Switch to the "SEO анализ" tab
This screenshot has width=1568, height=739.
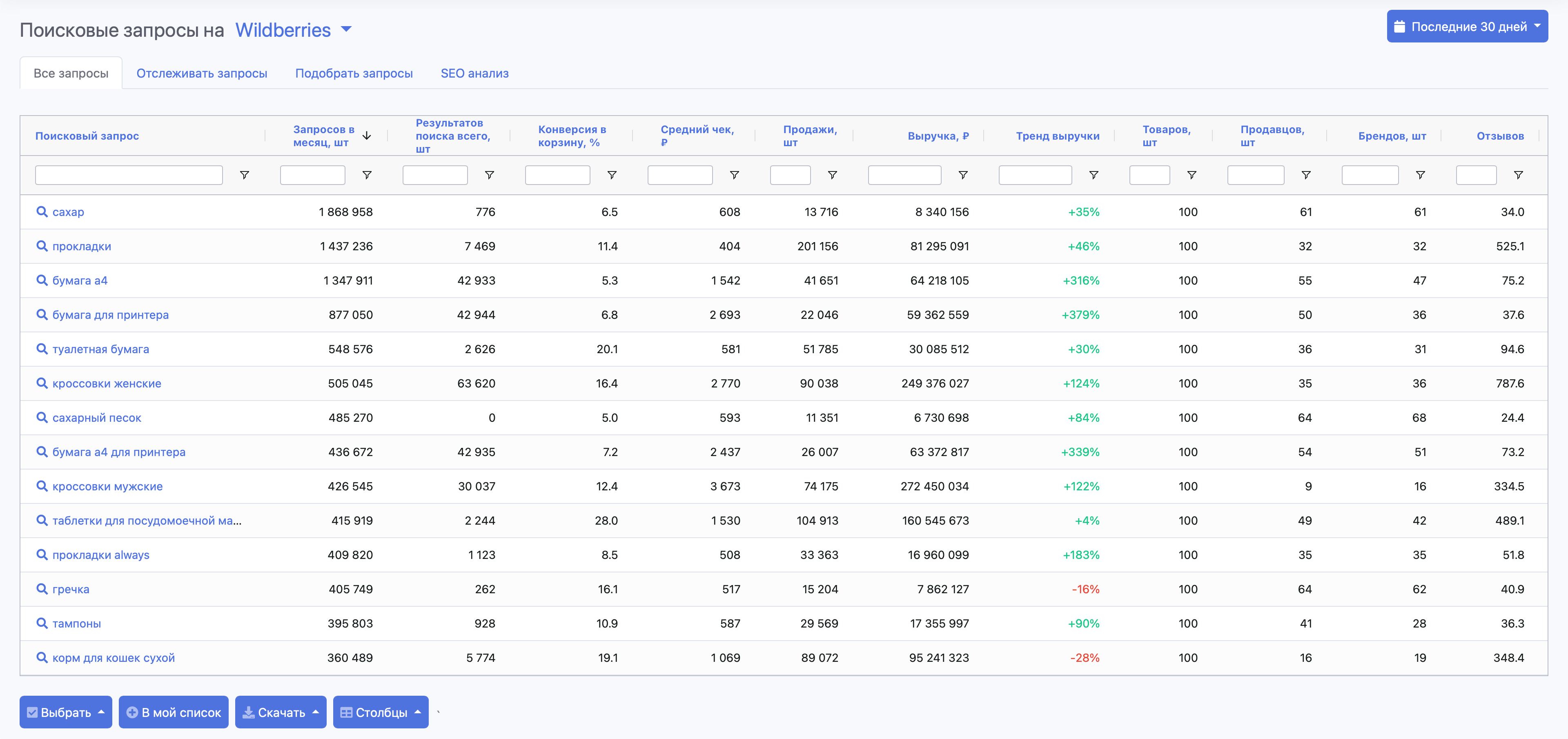[x=475, y=73]
